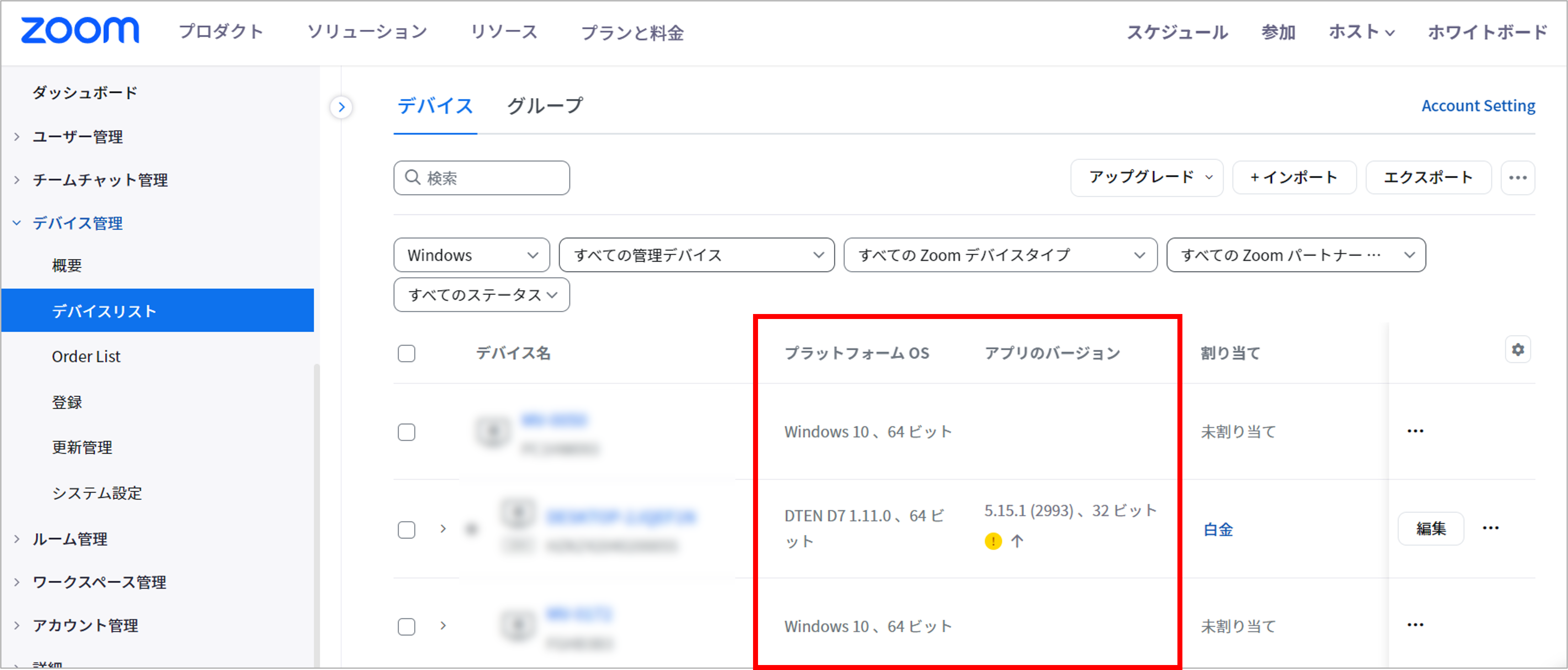Screen dimensions: 1568x670
Task: Switch to the デバイス tab
Action: coord(435,106)
